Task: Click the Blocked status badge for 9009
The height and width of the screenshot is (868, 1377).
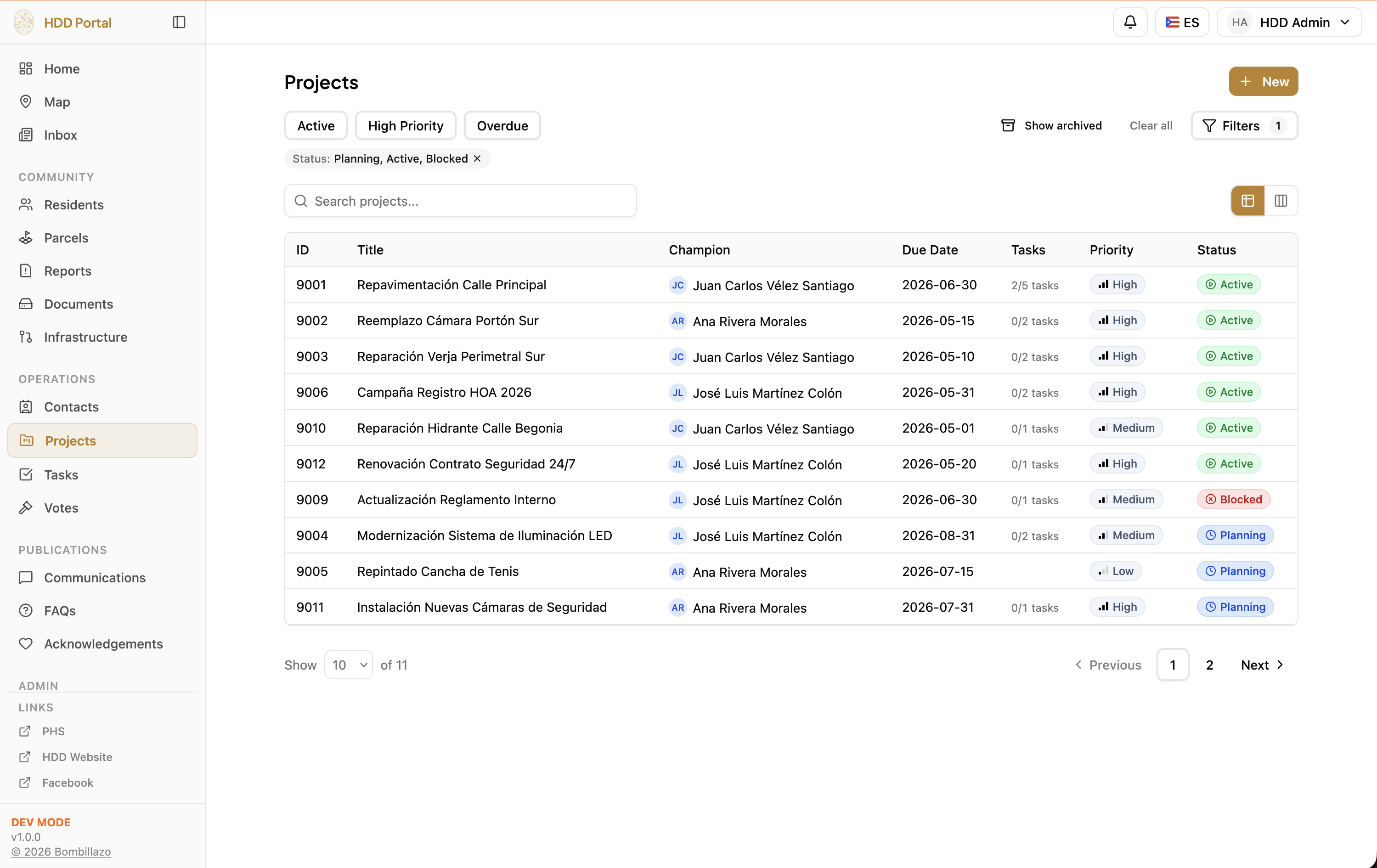Action: tap(1234, 500)
